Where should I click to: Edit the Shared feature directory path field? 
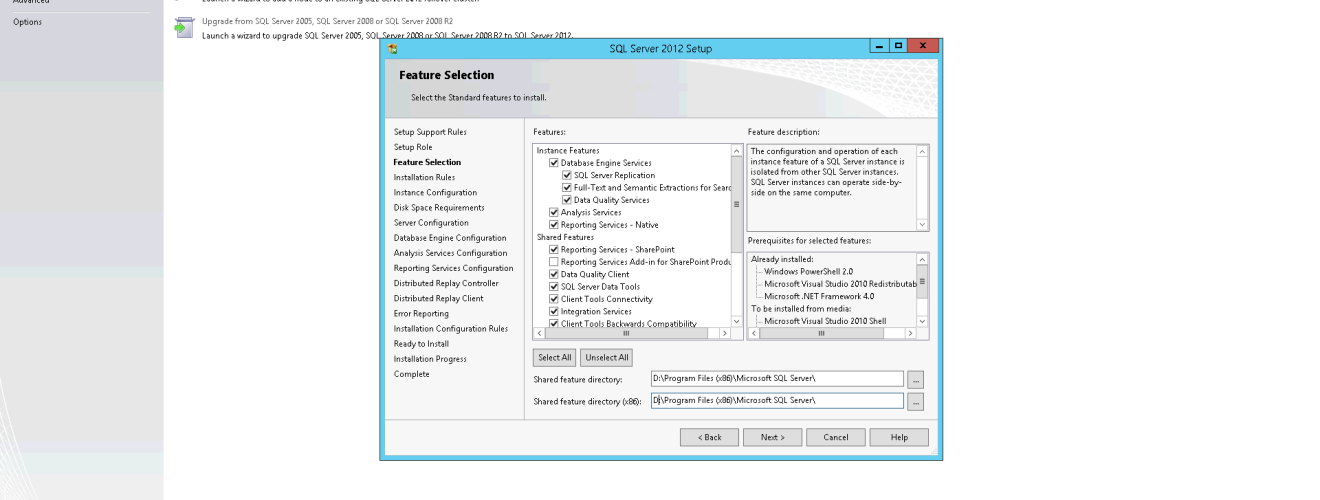pyautogui.click(x=777, y=379)
